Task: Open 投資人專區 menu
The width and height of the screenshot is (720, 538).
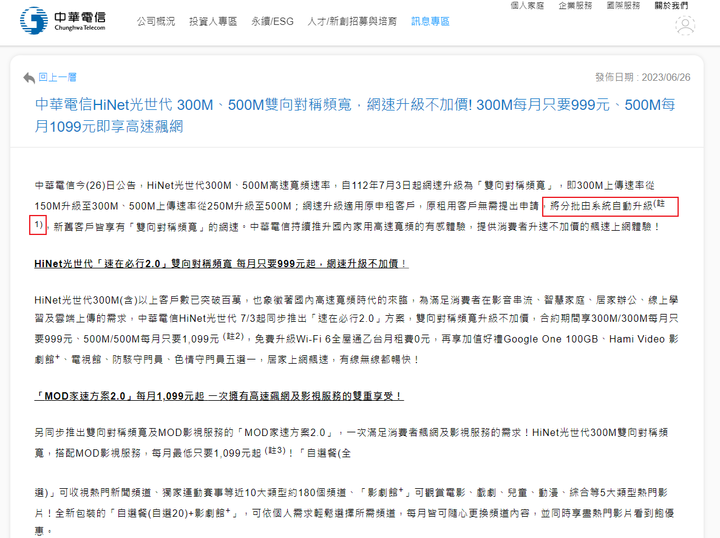Action: point(213,22)
